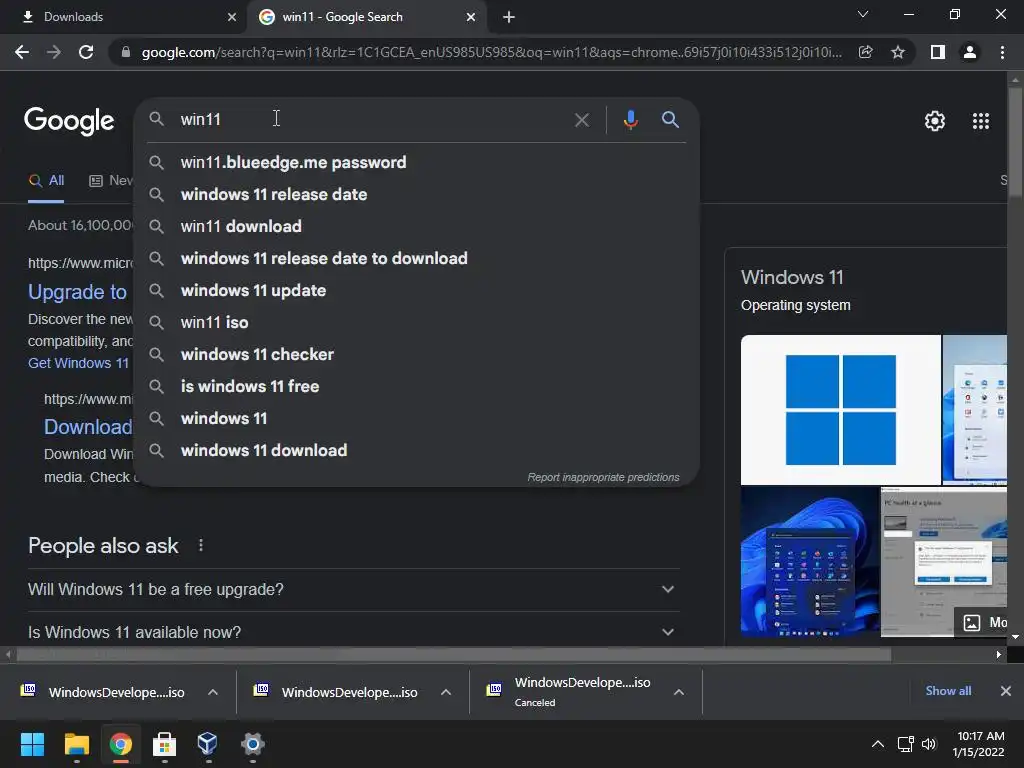Viewport: 1024px width, 768px height.
Task: Open People also ask options menu
Action: pyautogui.click(x=200, y=545)
